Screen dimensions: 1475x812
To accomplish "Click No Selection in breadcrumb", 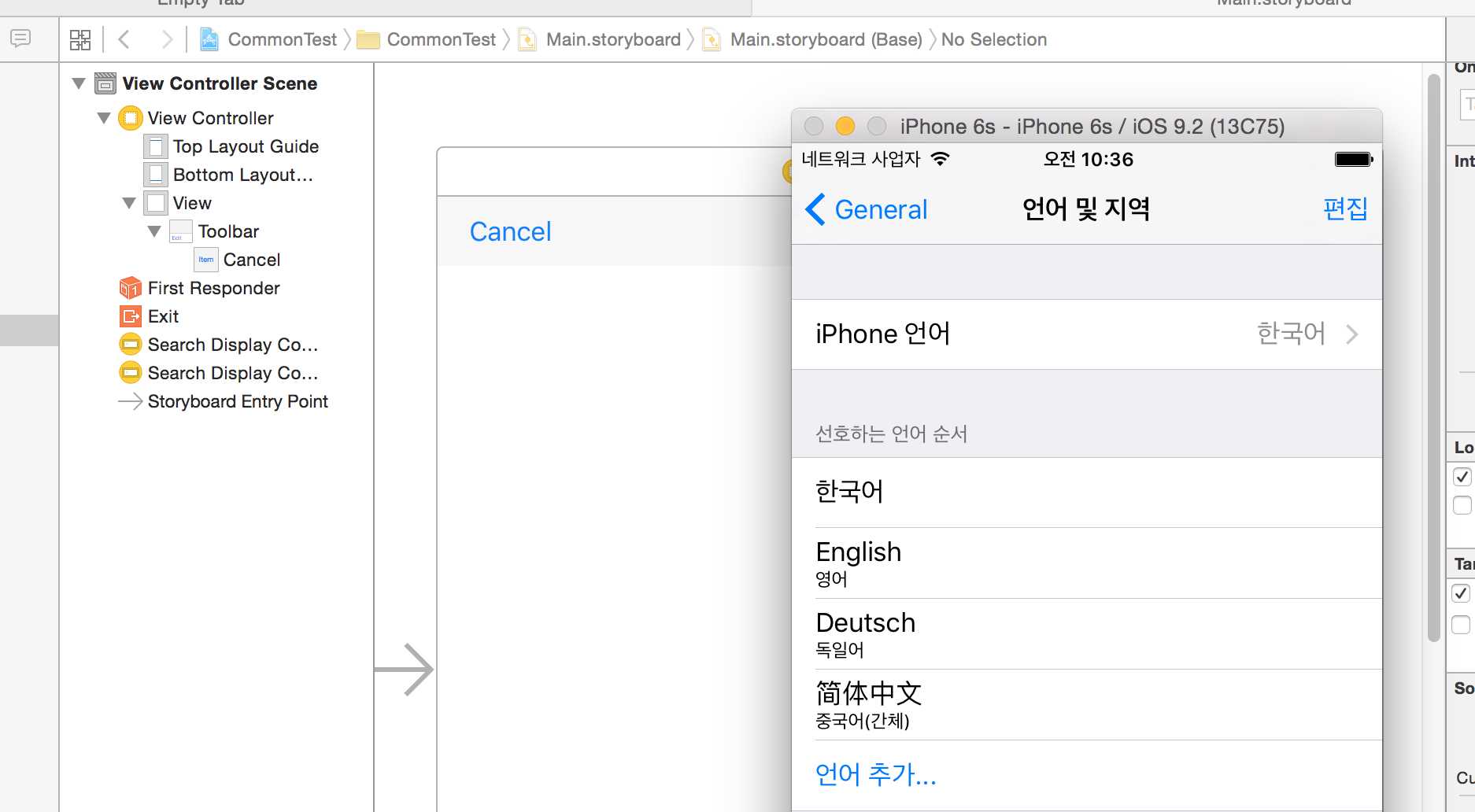I will (x=994, y=39).
